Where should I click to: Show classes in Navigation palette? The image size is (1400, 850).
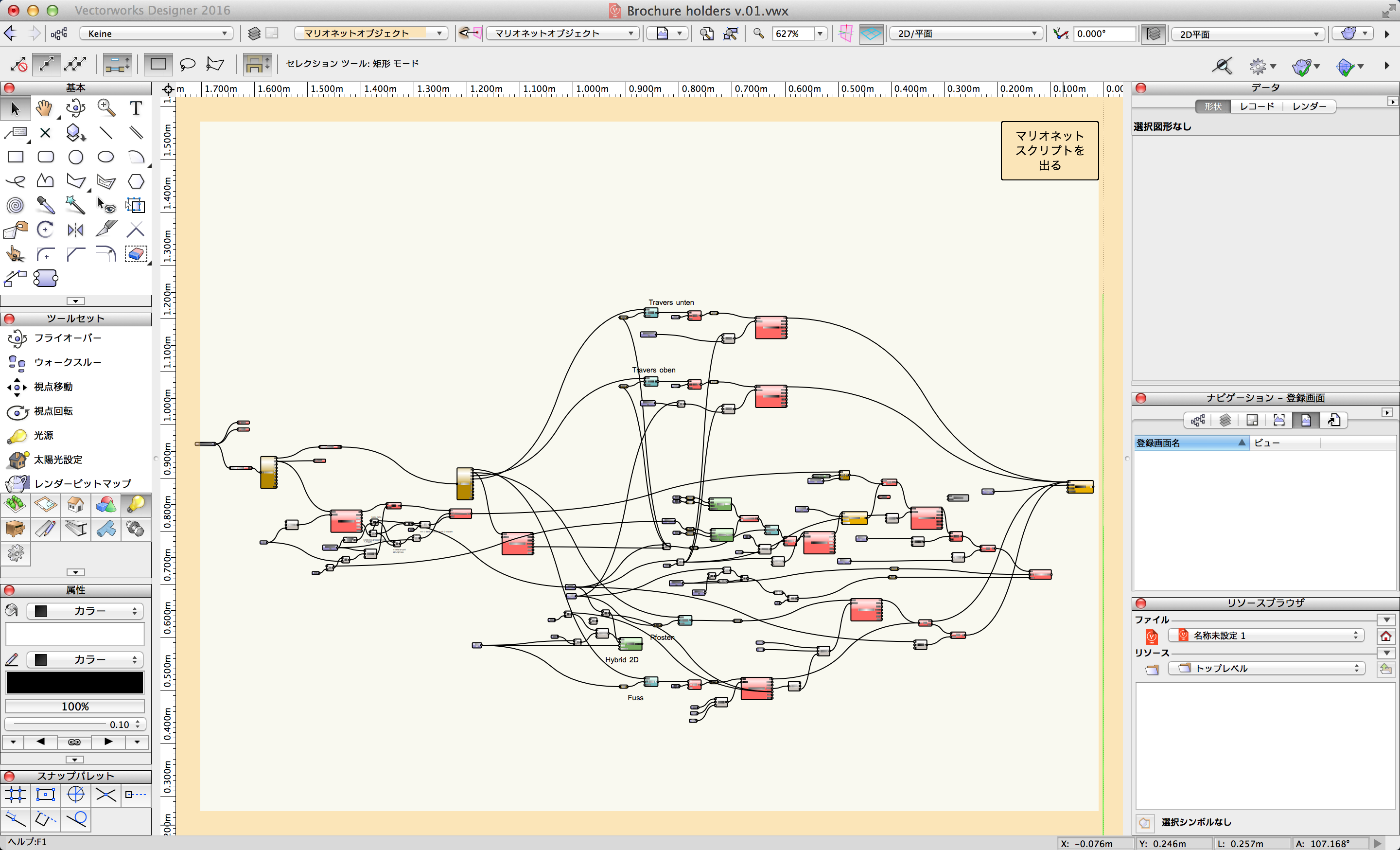[x=1197, y=420]
